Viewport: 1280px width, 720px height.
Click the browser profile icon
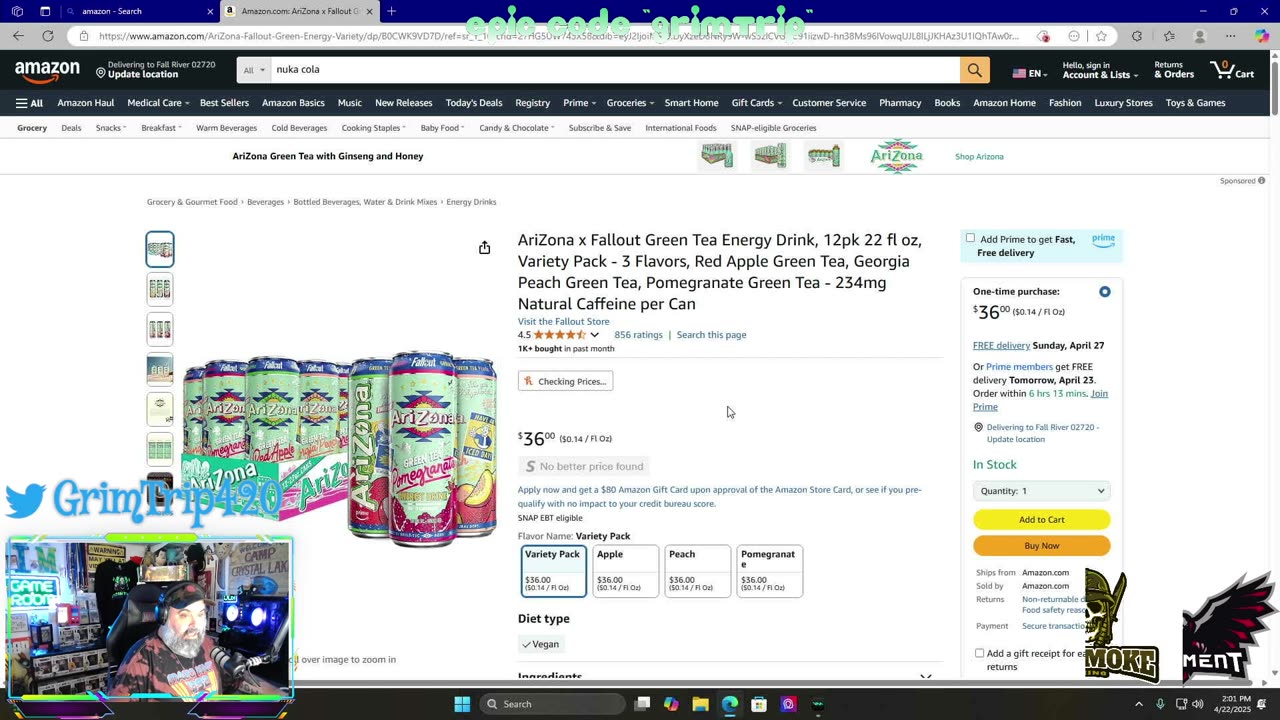(x=1200, y=36)
